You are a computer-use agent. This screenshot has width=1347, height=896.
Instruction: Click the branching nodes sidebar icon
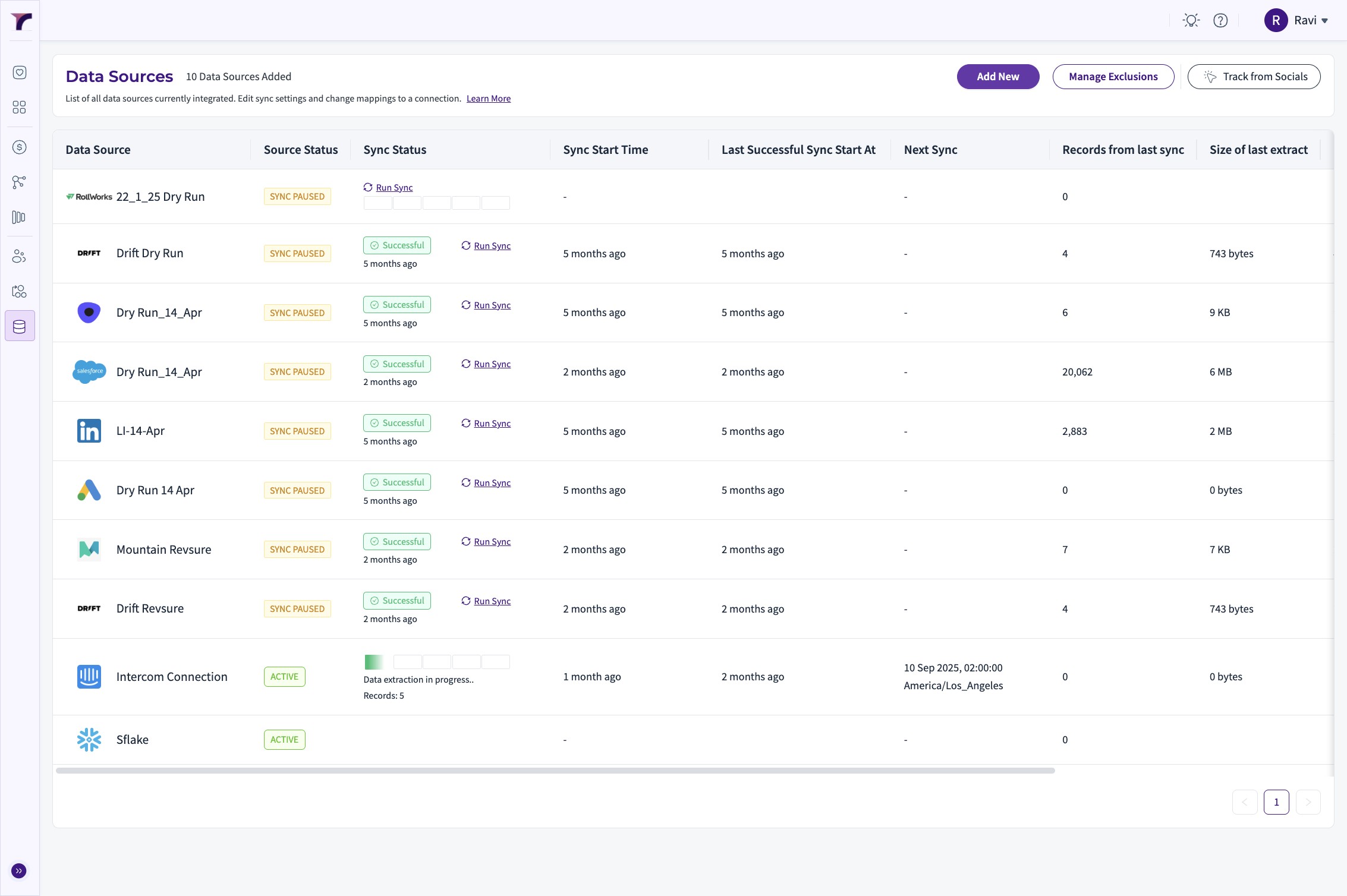tap(20, 182)
